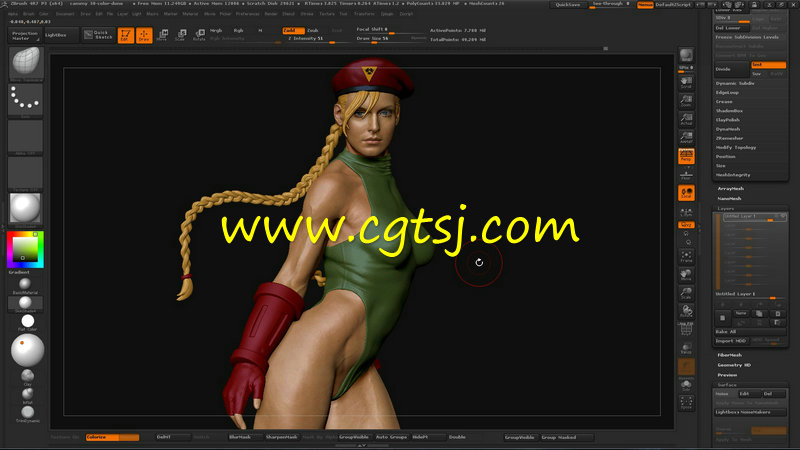Expand the Dynamic Subdiv section
Screen dimensions: 800x450
[735, 83]
